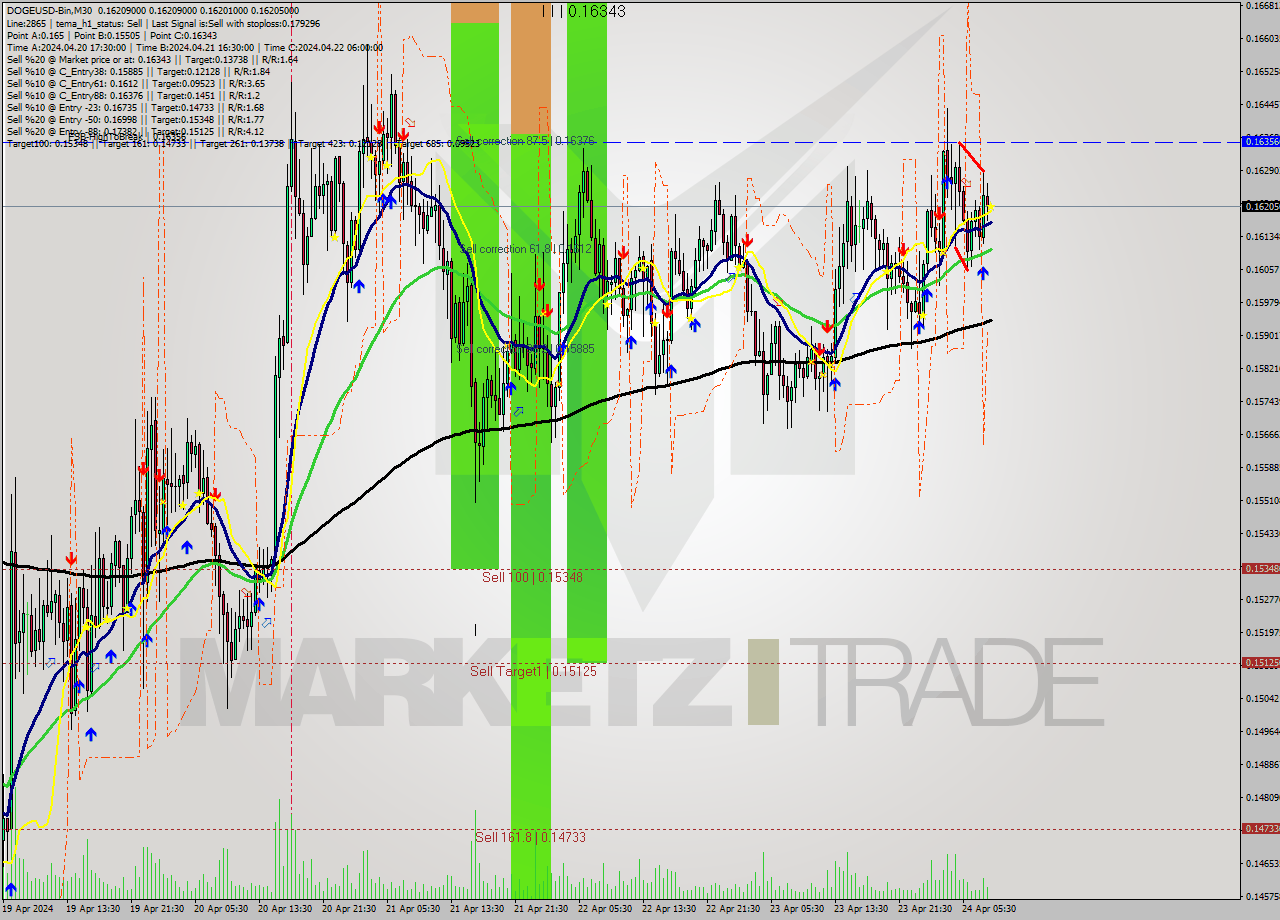Select the 0.15666 price axis value
The image size is (1280, 920).
1262,434
